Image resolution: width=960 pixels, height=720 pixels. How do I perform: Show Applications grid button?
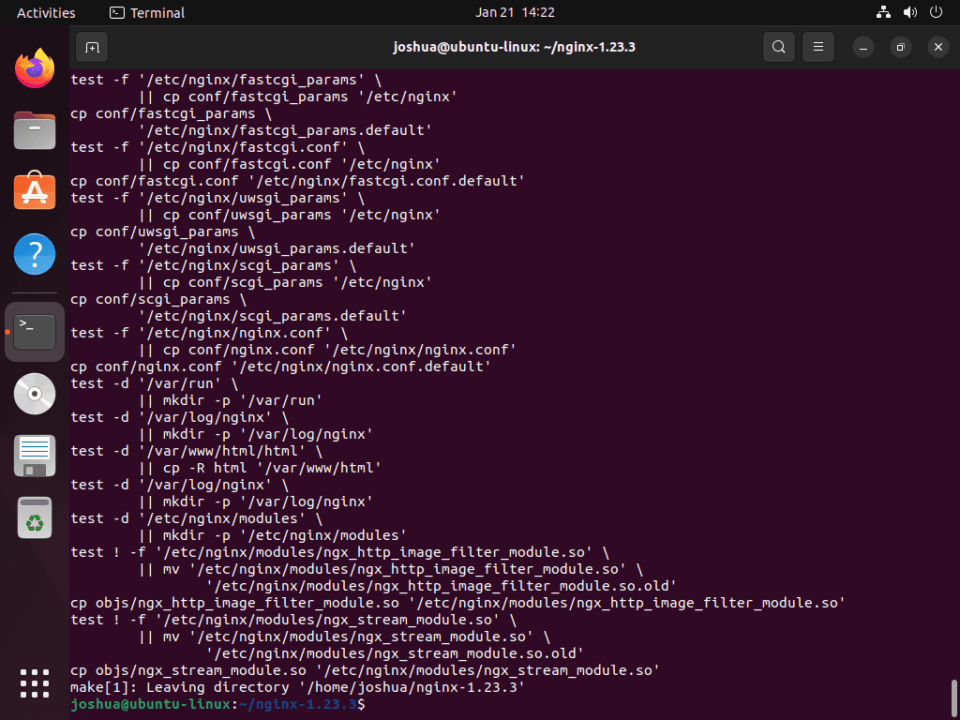(34, 683)
